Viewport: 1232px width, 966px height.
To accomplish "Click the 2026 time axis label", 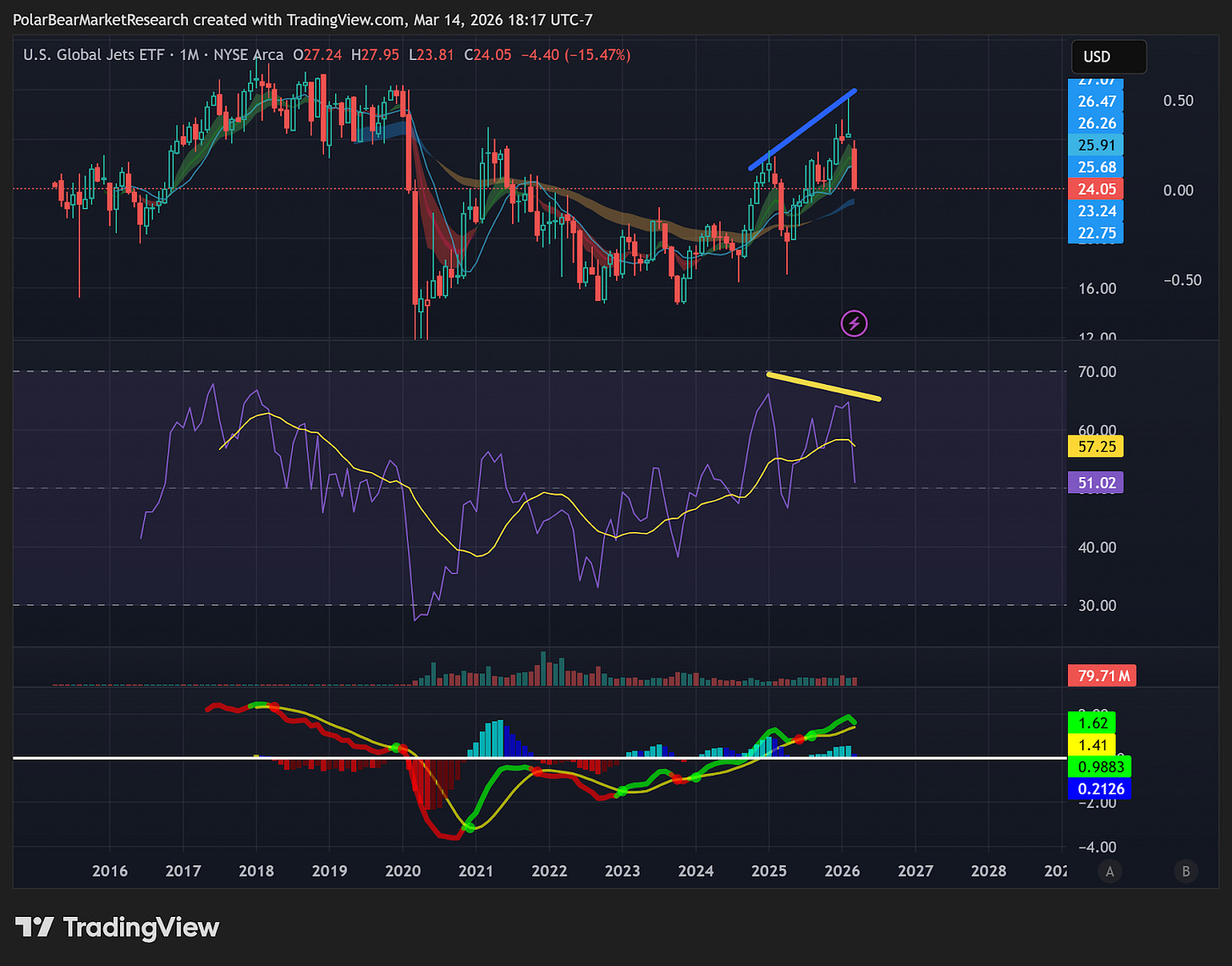I will point(842,871).
